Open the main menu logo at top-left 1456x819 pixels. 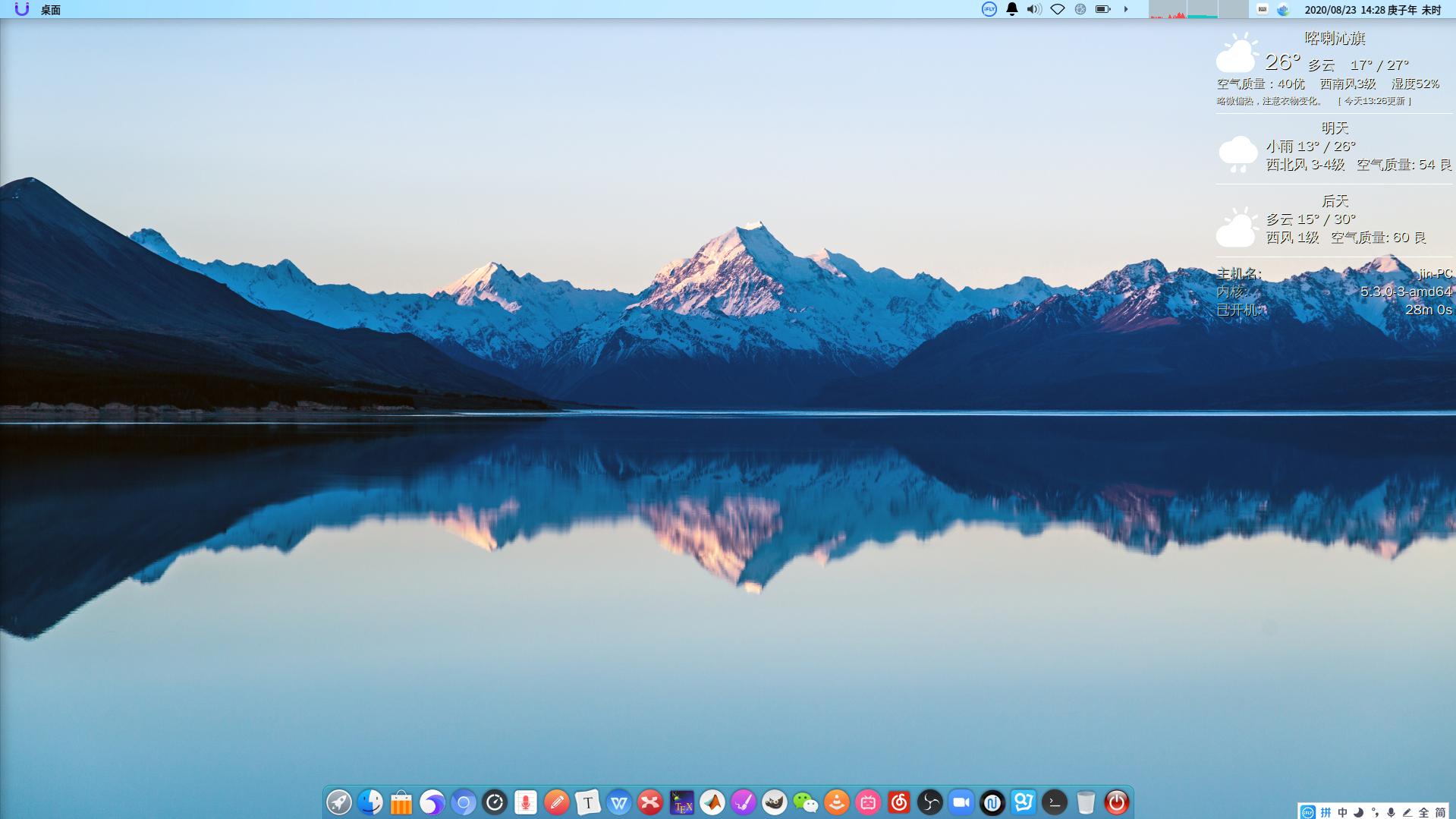tap(21, 9)
